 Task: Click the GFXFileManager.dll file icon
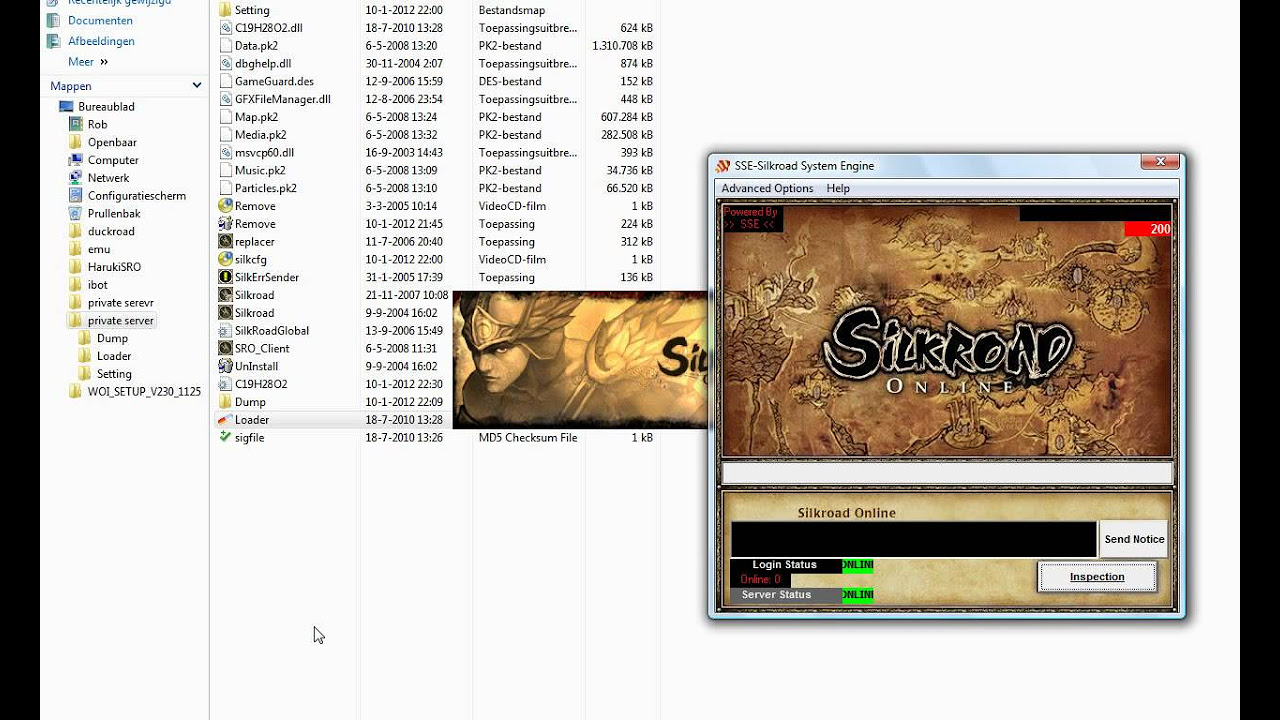225,99
